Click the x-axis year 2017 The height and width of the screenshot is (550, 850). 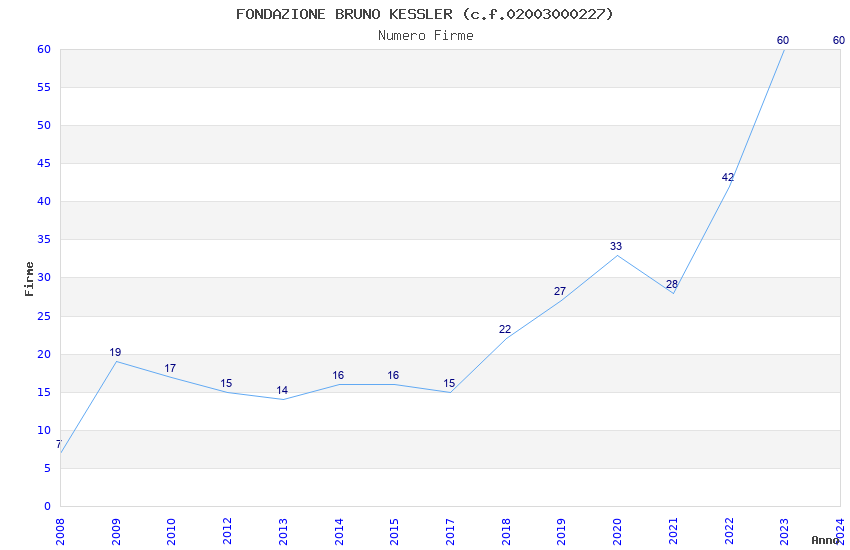pyautogui.click(x=450, y=531)
